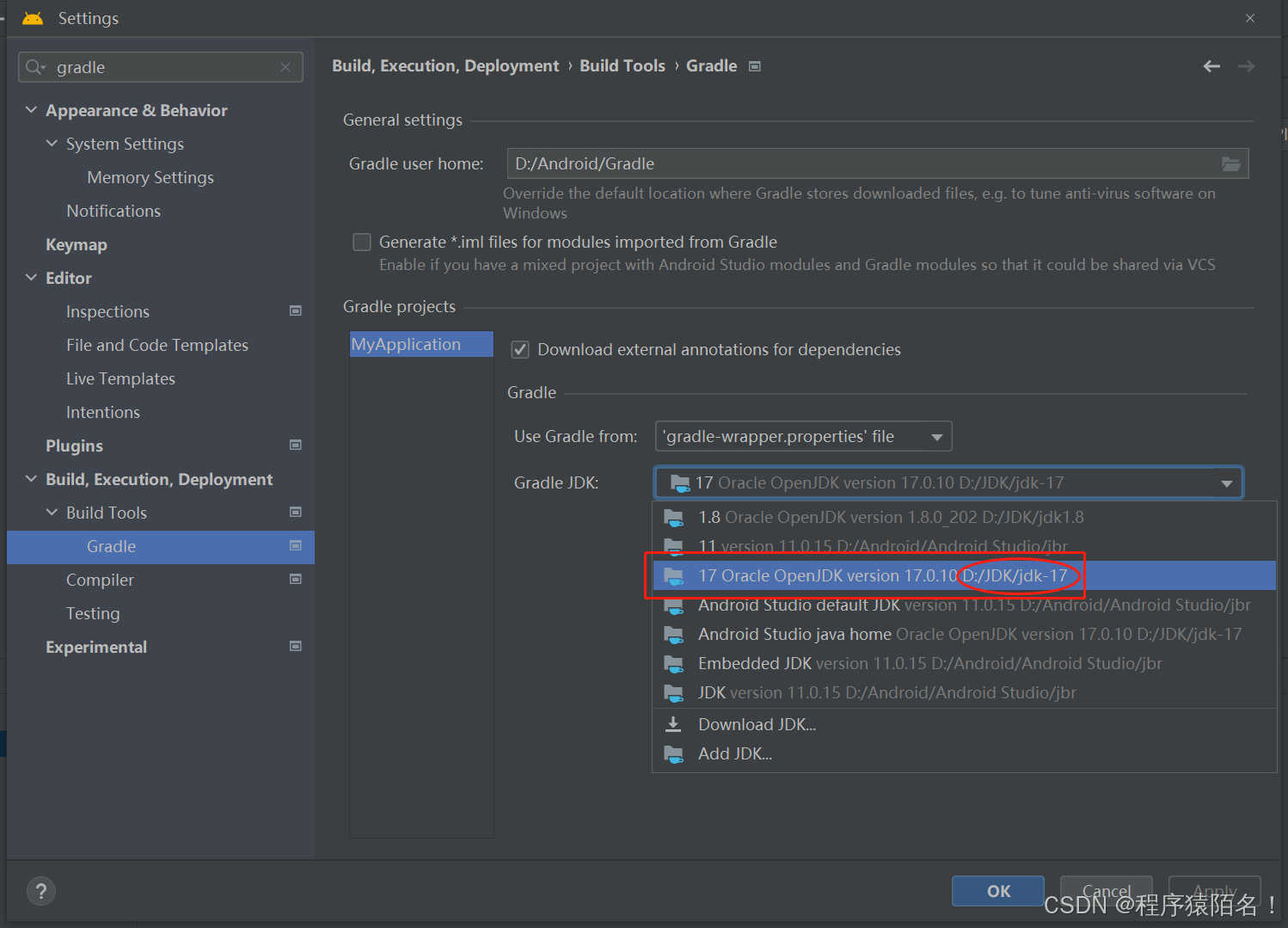Jump to the Build Tools breadcrumb

point(623,65)
